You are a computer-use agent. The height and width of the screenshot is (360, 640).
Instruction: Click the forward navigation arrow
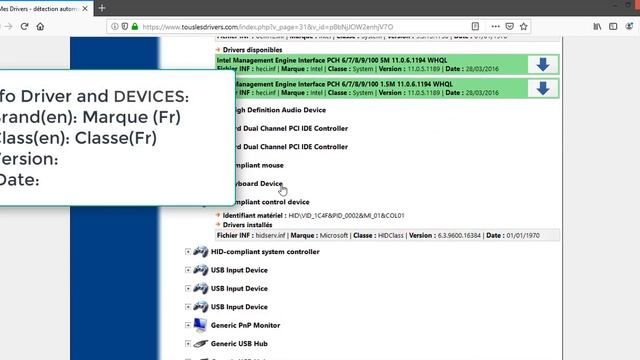pos(9,27)
